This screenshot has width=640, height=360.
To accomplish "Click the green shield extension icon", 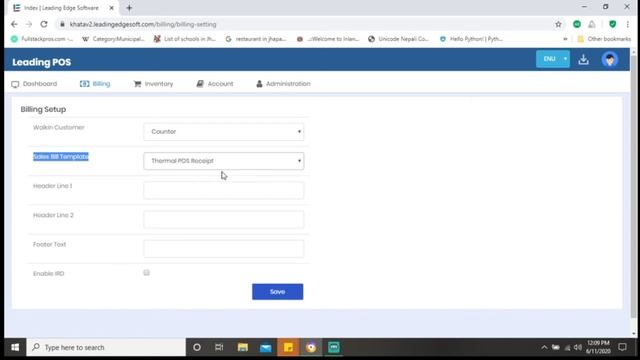I will (612, 24).
